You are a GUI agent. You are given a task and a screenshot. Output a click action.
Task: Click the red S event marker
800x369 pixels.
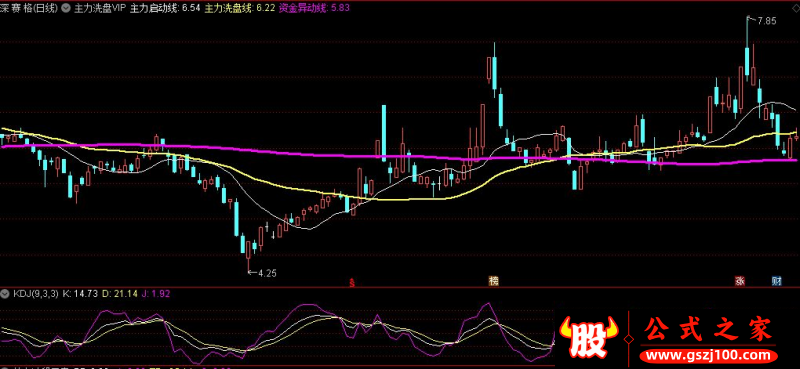(351, 282)
